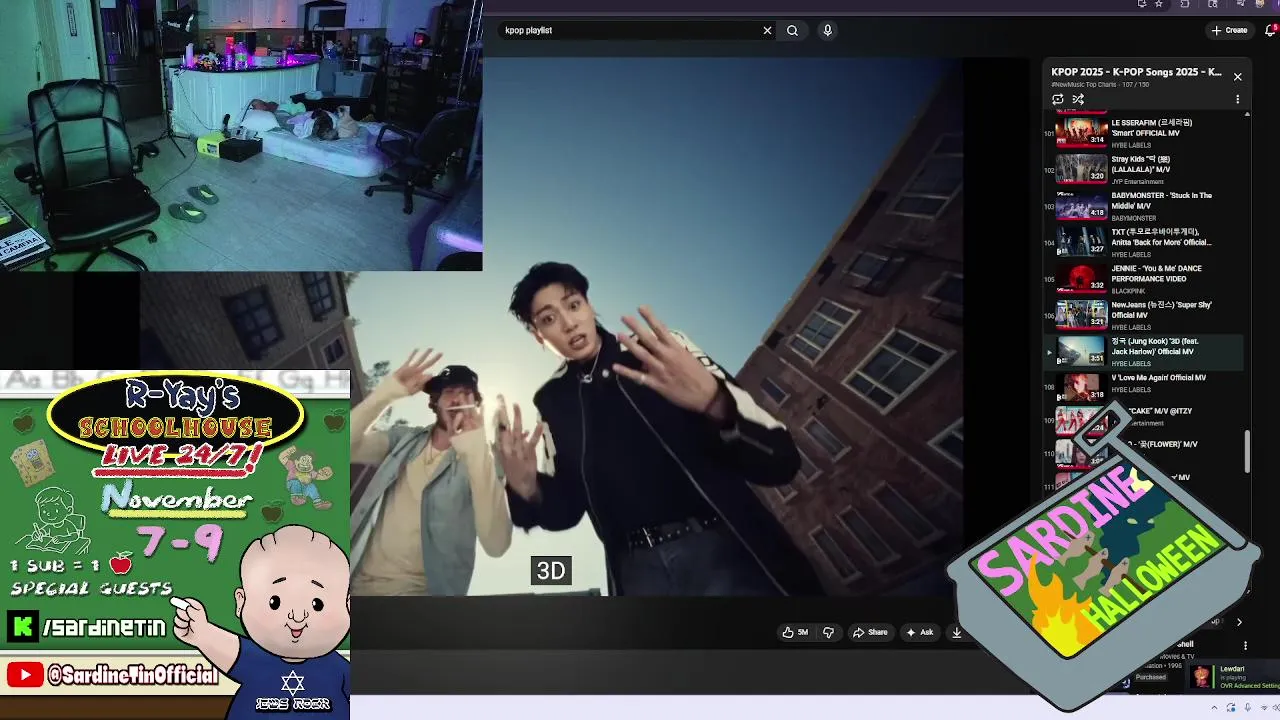This screenshot has width=1280, height=720.
Task: Click the main video player area
Action: pos(655,326)
